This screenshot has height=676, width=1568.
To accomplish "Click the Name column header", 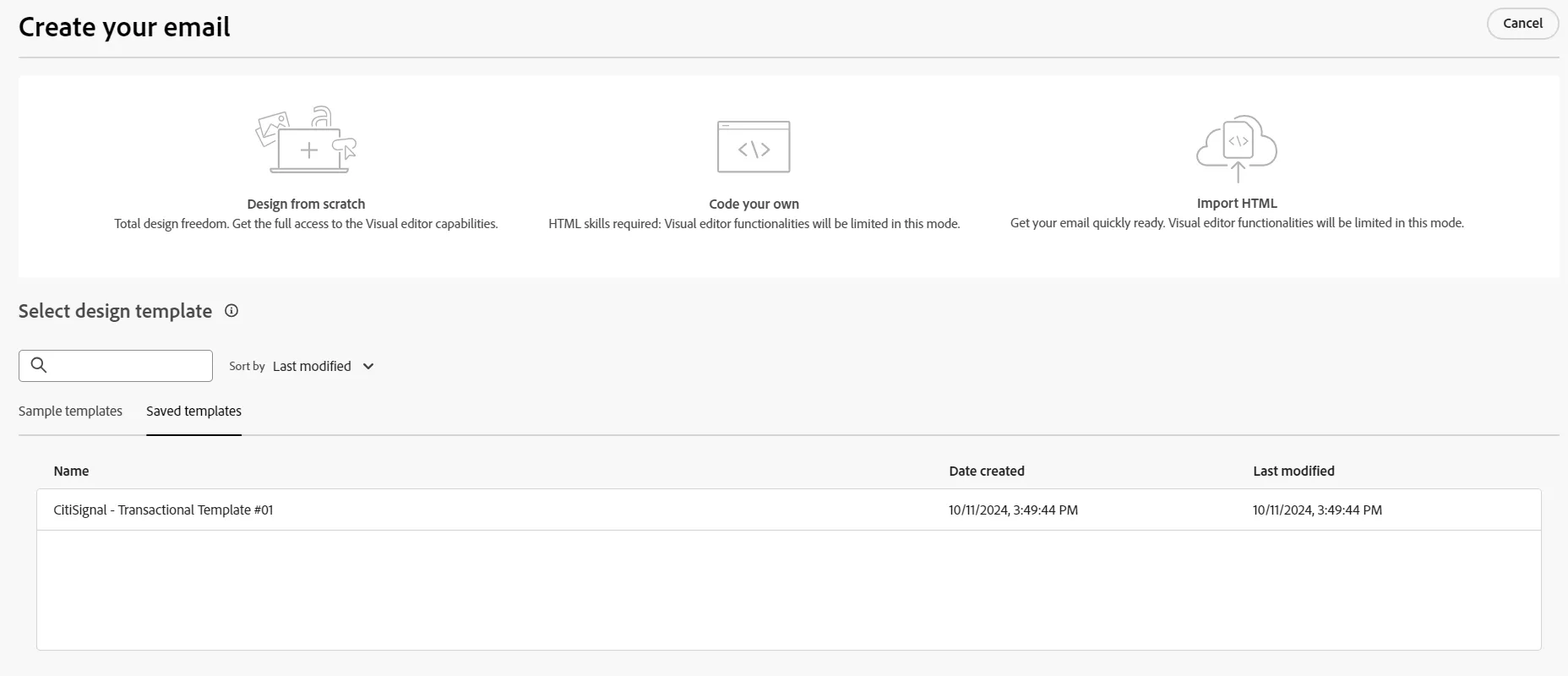I will click(x=71, y=471).
